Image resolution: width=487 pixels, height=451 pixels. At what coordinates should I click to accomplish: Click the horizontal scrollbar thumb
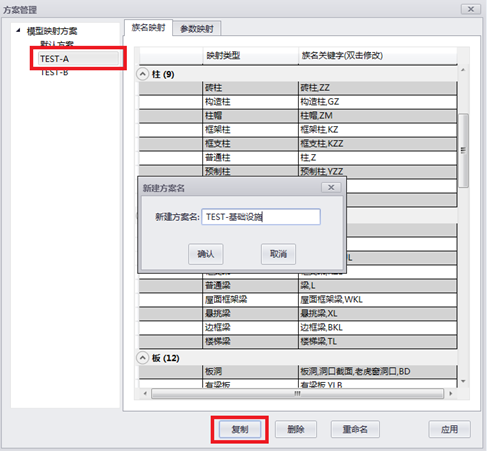(x=297, y=394)
